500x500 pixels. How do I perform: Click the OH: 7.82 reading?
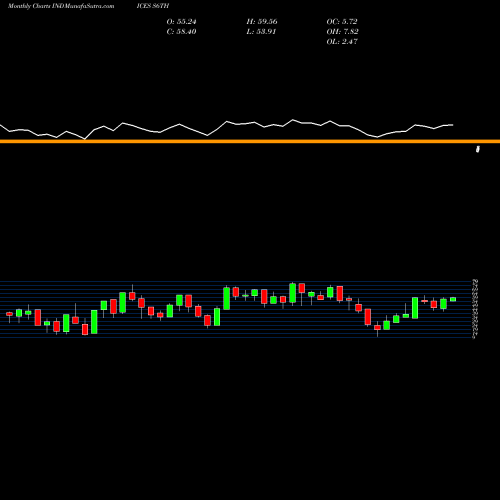(x=342, y=32)
